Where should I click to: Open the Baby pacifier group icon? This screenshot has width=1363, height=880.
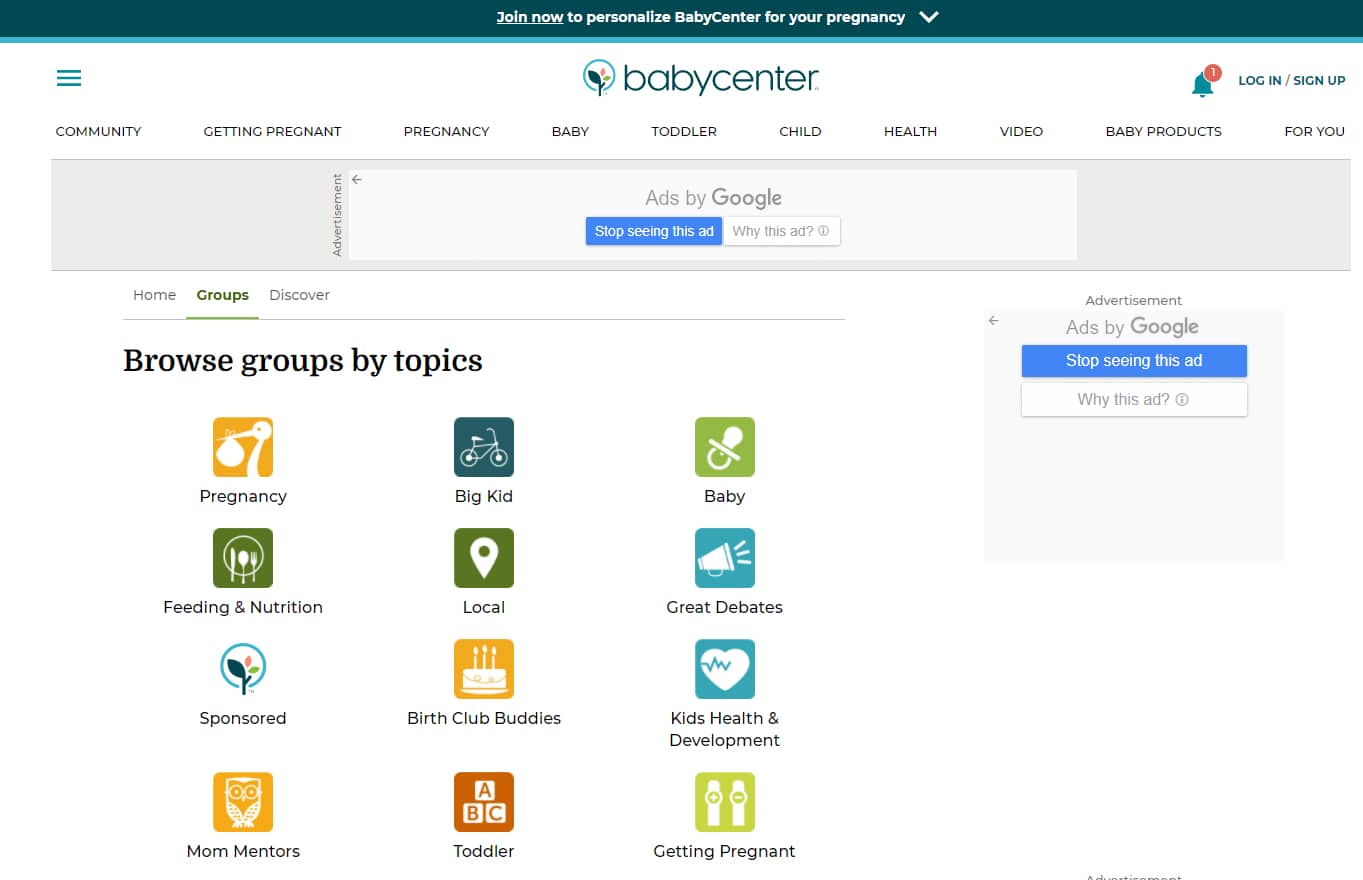coord(724,447)
